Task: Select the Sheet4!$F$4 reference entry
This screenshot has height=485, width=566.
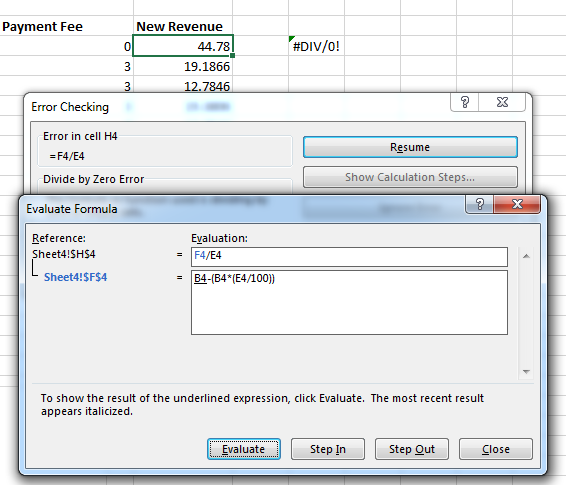Action: pyautogui.click(x=75, y=277)
